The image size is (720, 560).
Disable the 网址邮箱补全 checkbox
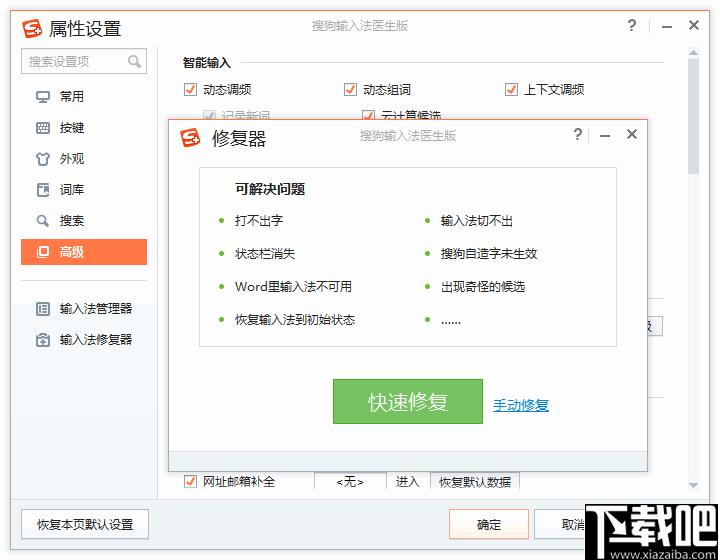click(x=191, y=482)
